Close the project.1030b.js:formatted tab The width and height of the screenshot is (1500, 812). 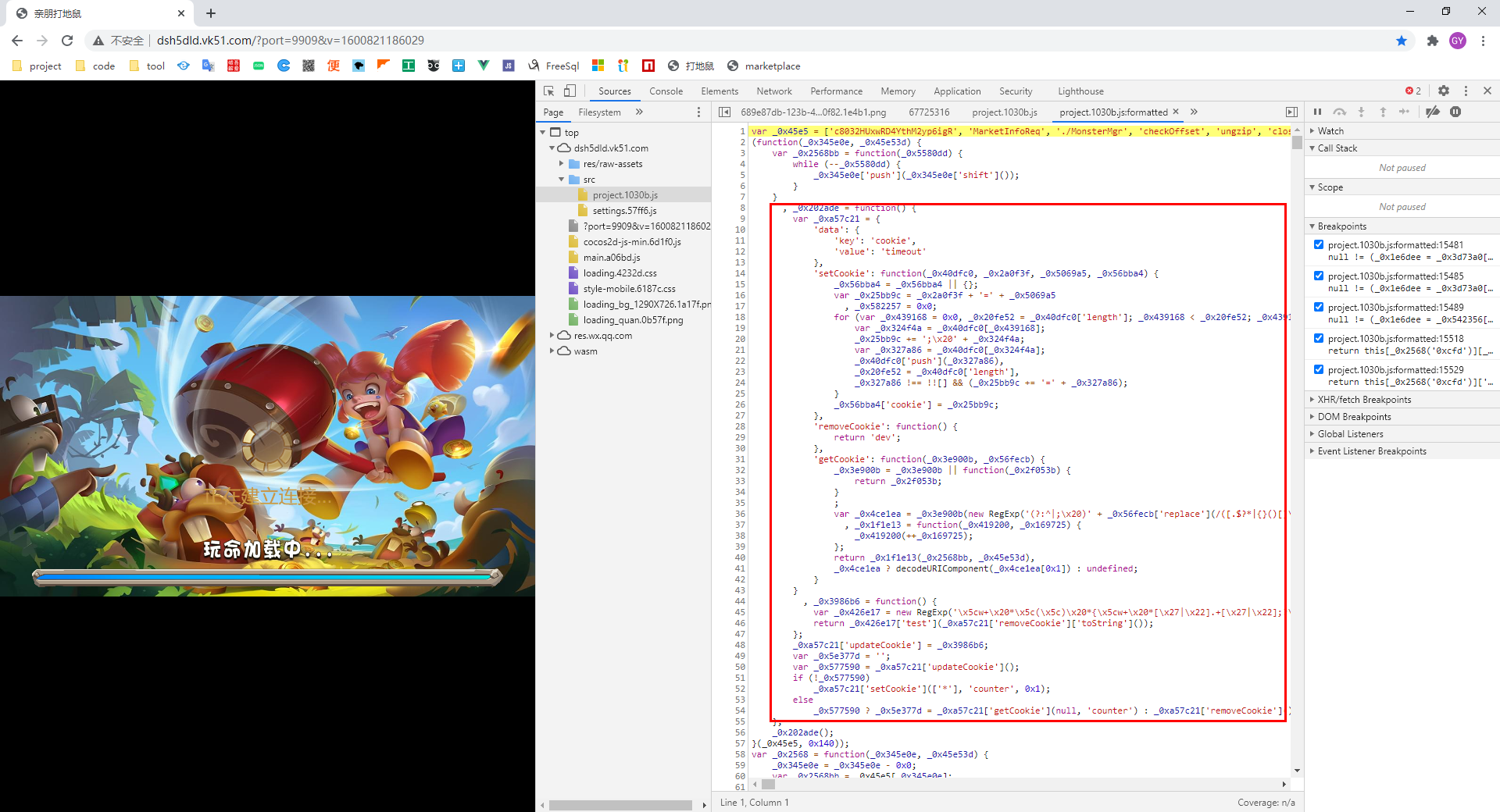pos(1176,112)
